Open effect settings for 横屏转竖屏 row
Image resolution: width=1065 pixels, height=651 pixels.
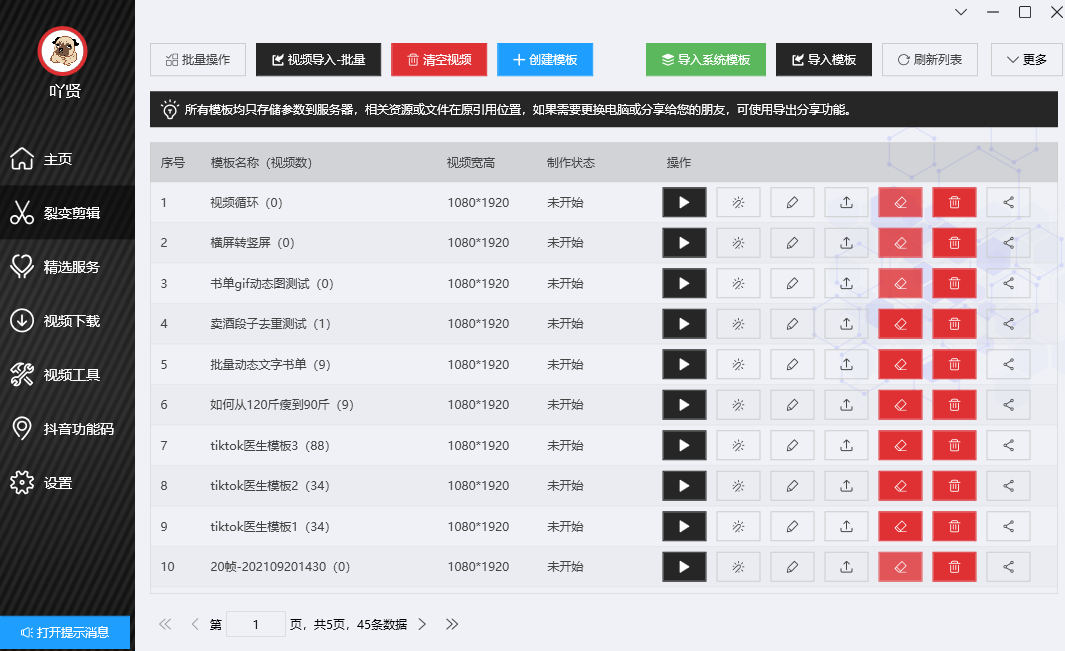(738, 243)
